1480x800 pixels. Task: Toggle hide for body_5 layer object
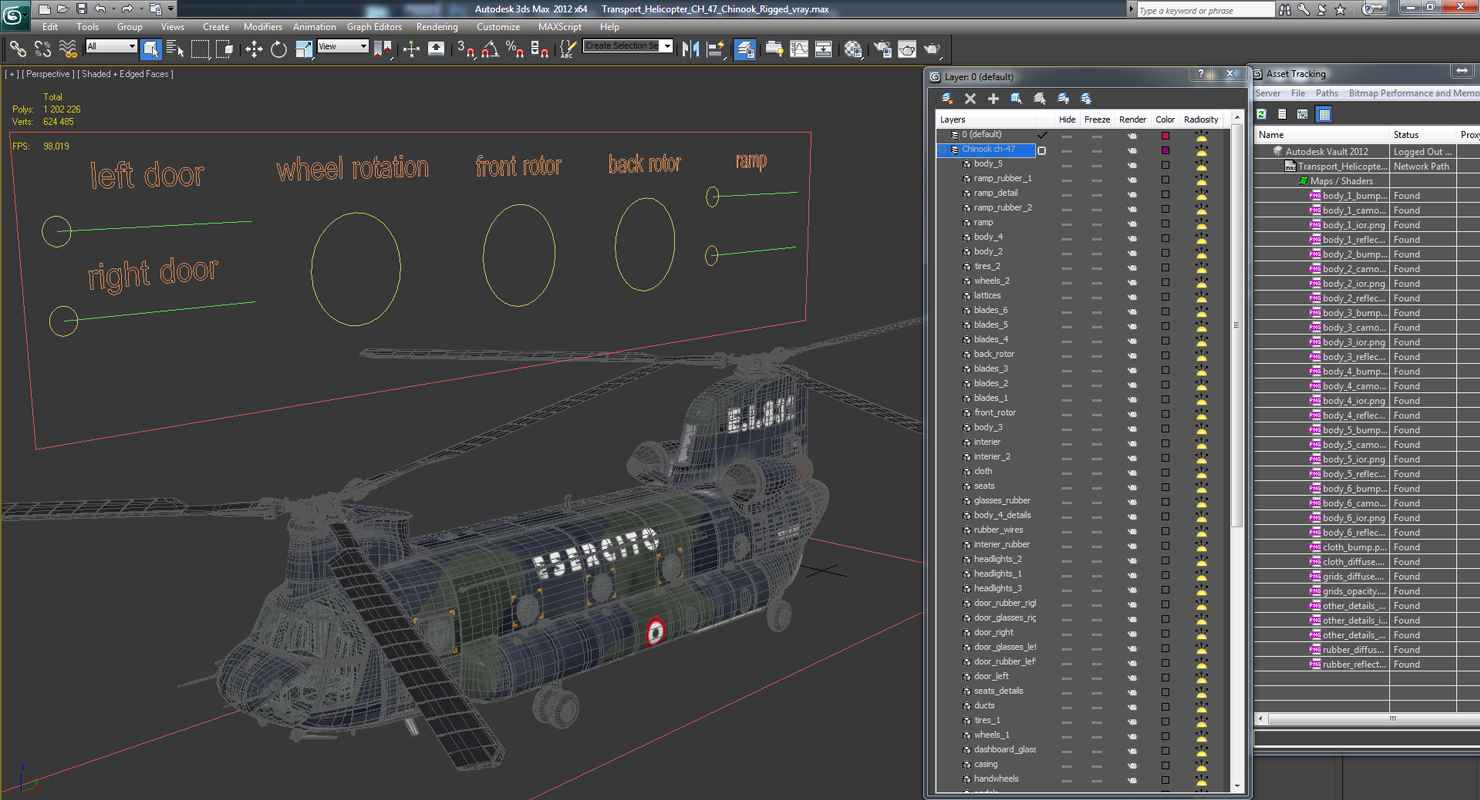click(x=1067, y=165)
